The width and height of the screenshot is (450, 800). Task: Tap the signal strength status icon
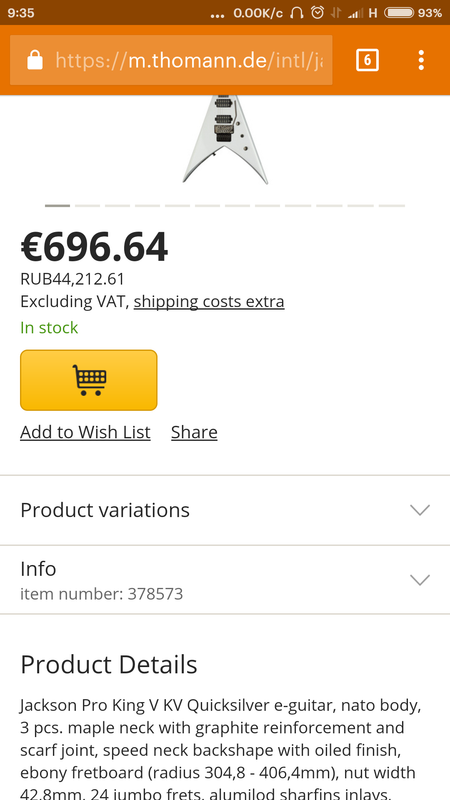click(x=355, y=13)
